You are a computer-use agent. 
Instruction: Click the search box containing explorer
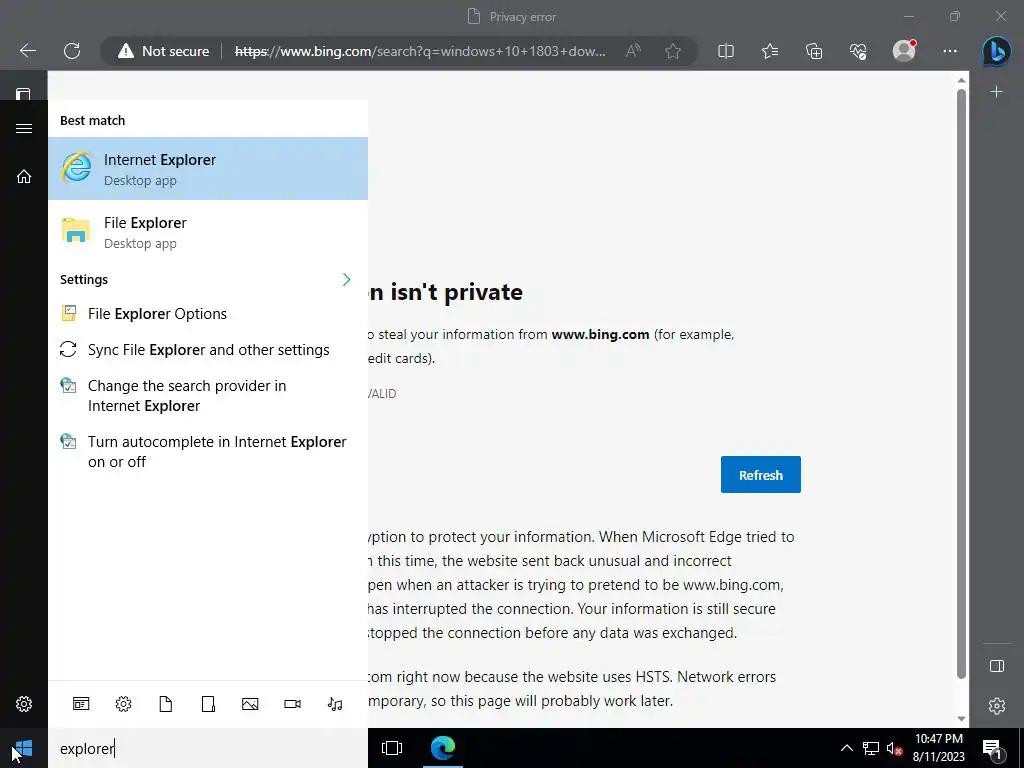pos(208,748)
